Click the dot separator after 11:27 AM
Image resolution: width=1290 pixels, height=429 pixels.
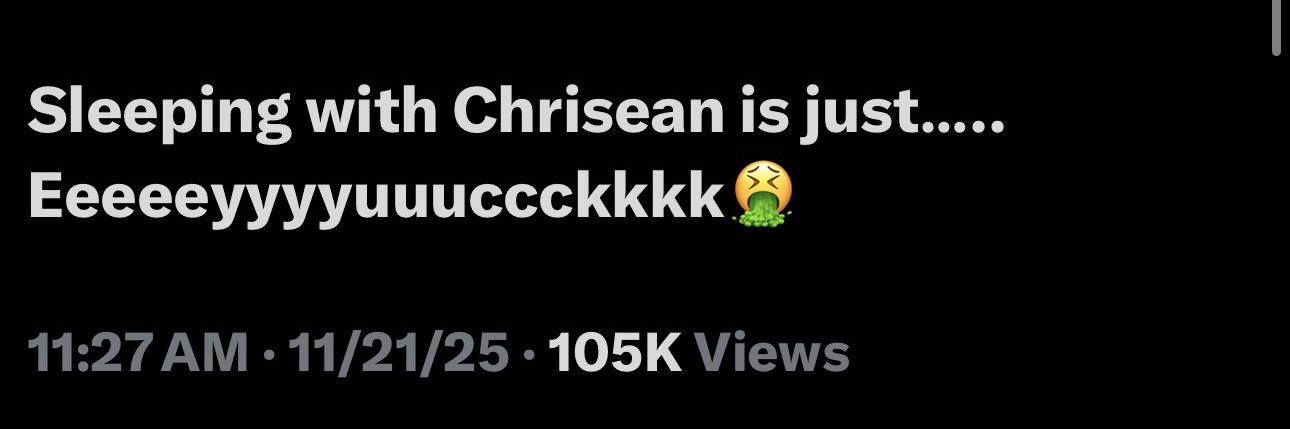coord(267,354)
